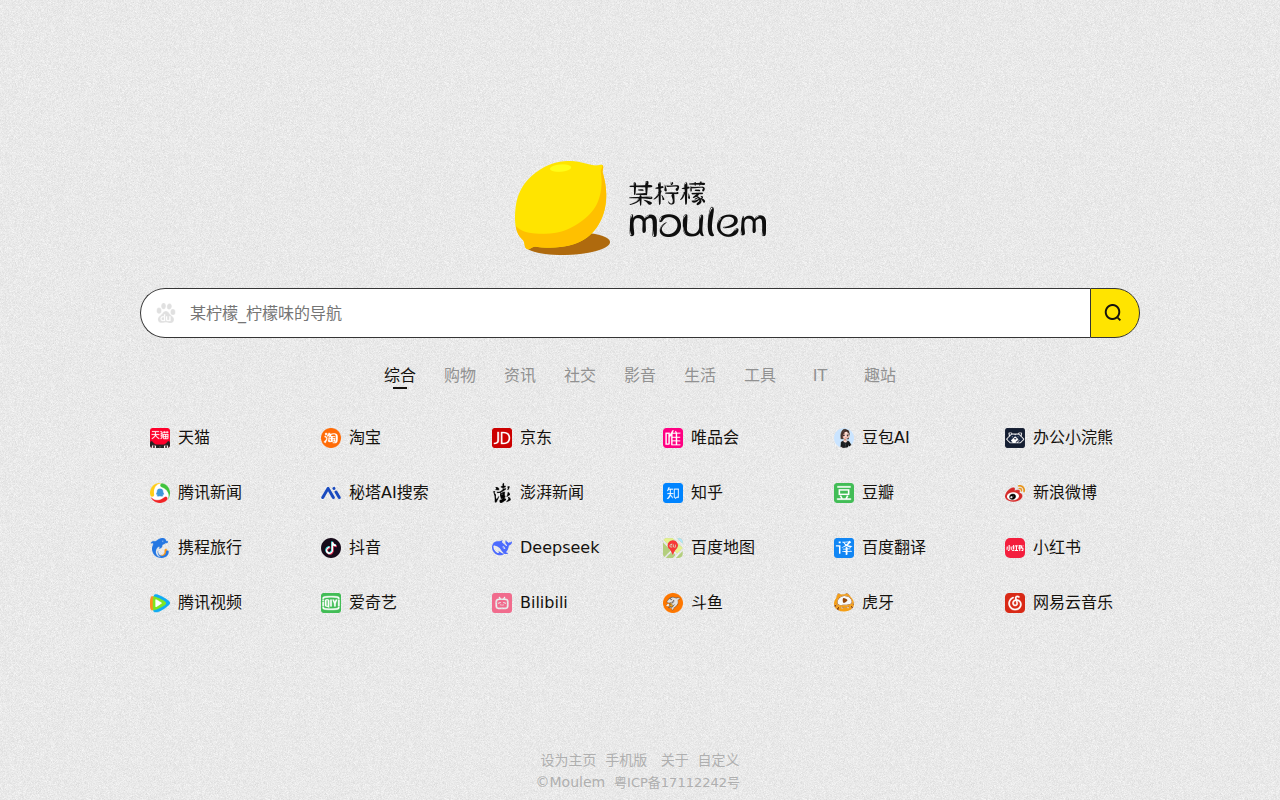Open the 影音 tab

click(x=640, y=376)
